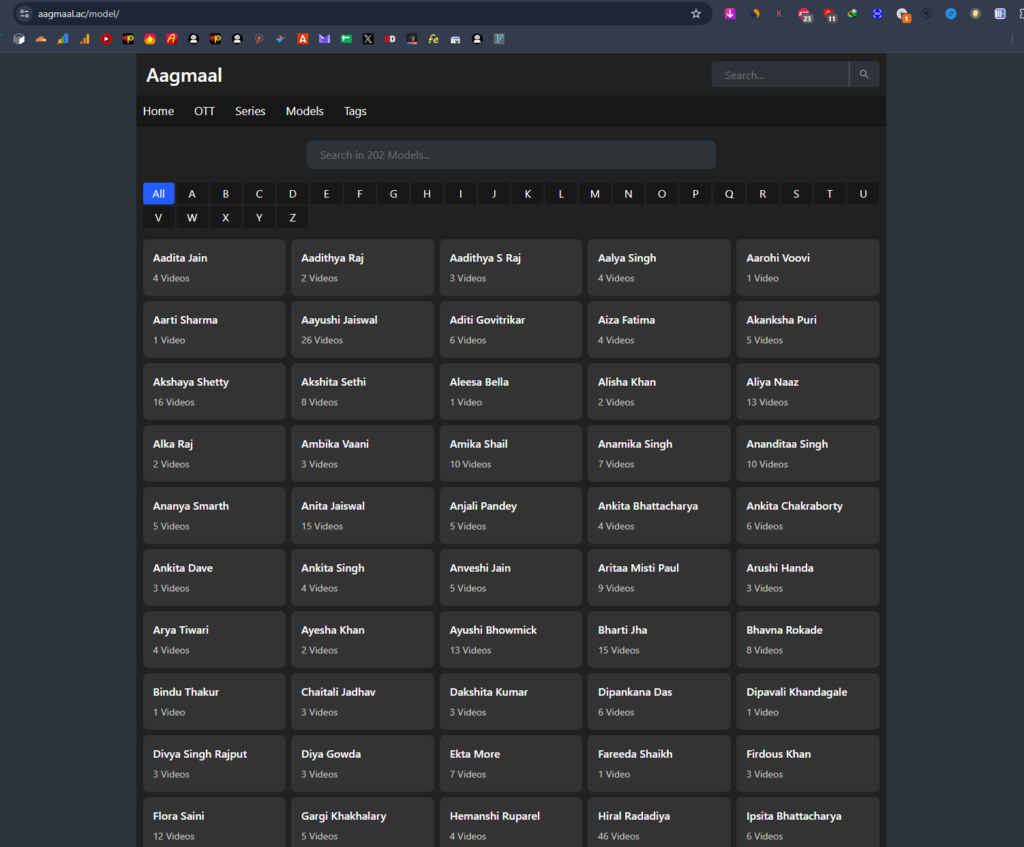This screenshot has height=847, width=1024.
Task: Click the address bar URL aagmaal.ac/model/
Action: tap(78, 14)
